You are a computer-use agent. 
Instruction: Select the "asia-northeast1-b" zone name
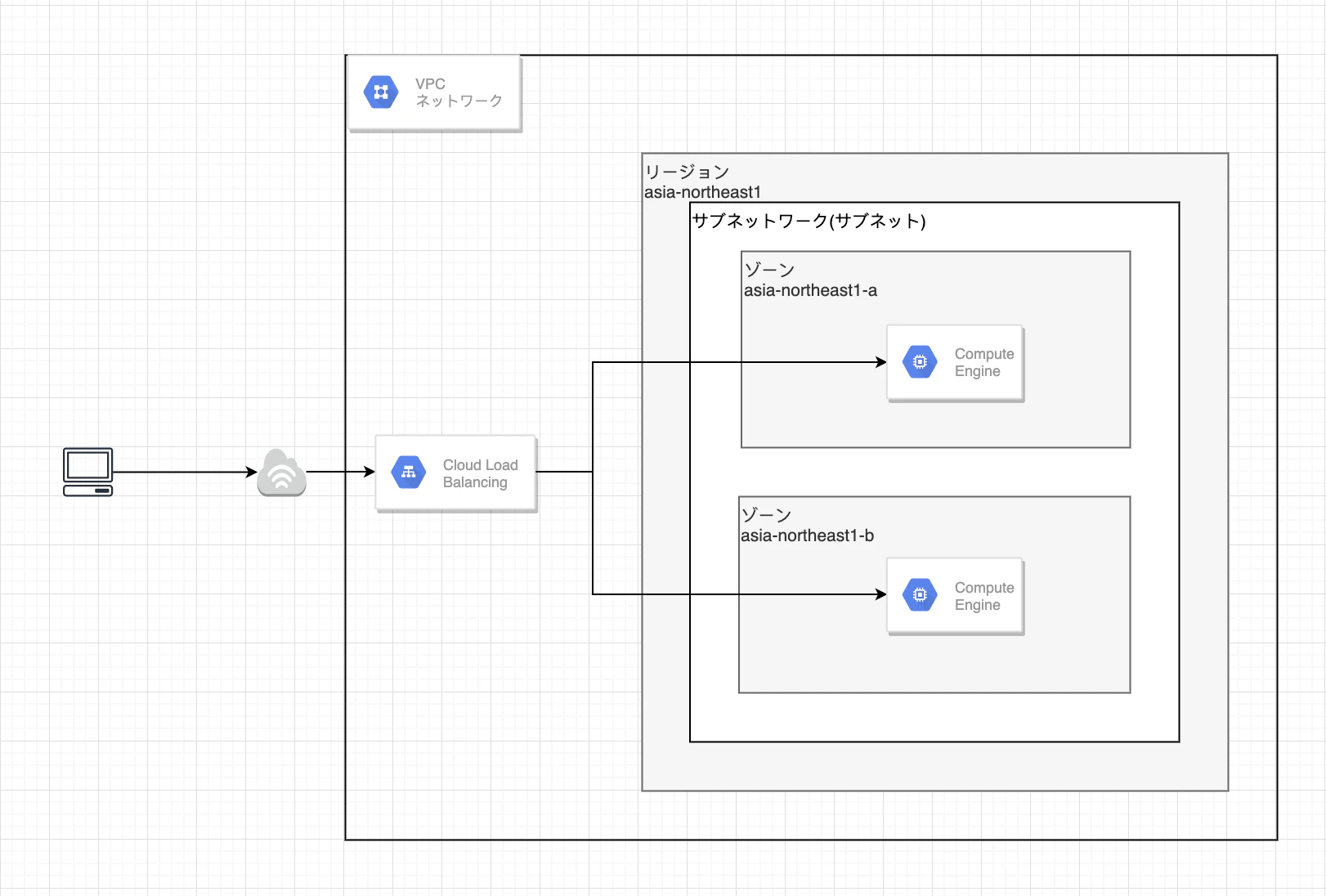[x=807, y=535]
